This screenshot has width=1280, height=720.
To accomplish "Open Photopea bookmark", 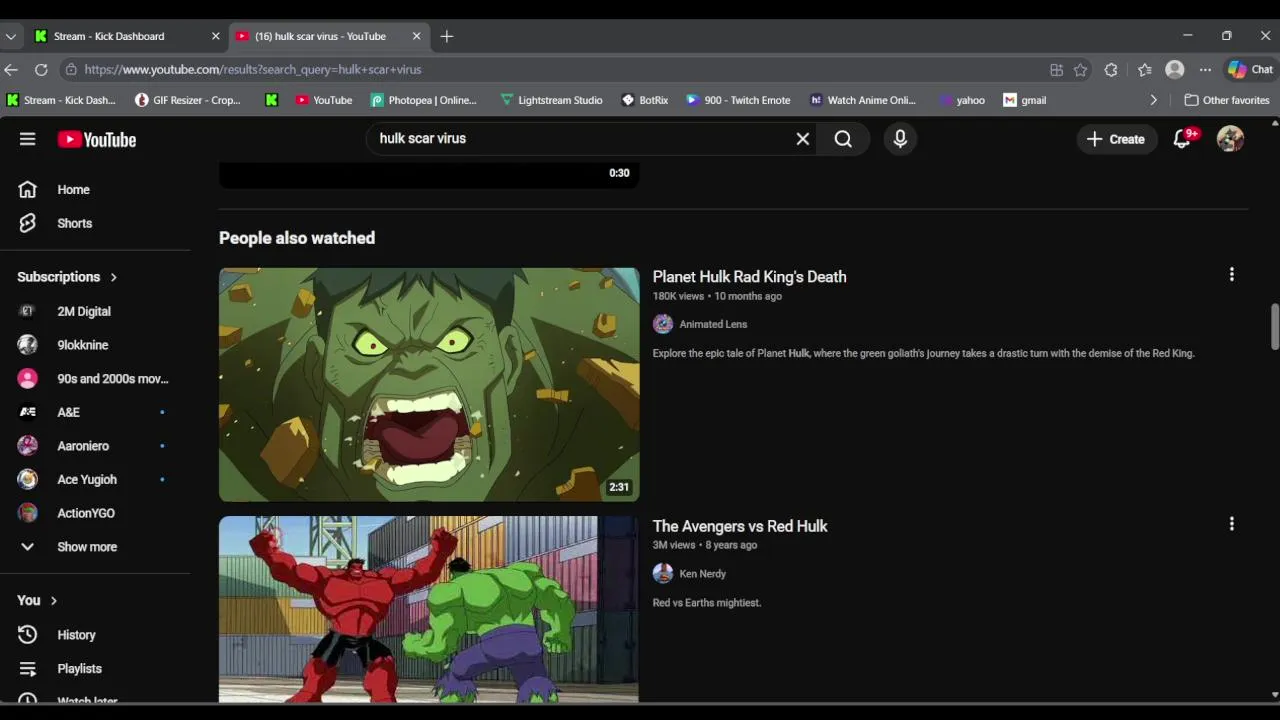I will (423, 100).
